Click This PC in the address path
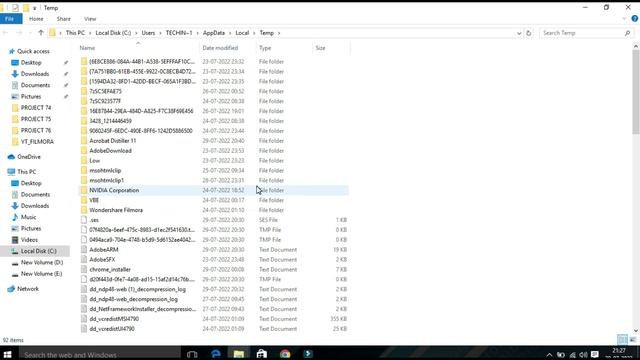The width and height of the screenshot is (640, 360). coord(75,33)
